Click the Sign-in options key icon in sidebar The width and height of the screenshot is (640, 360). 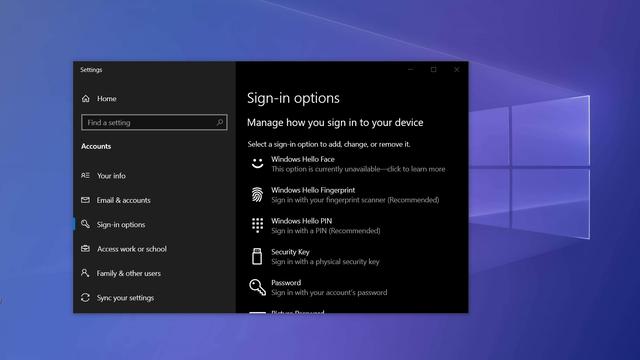(x=85, y=224)
